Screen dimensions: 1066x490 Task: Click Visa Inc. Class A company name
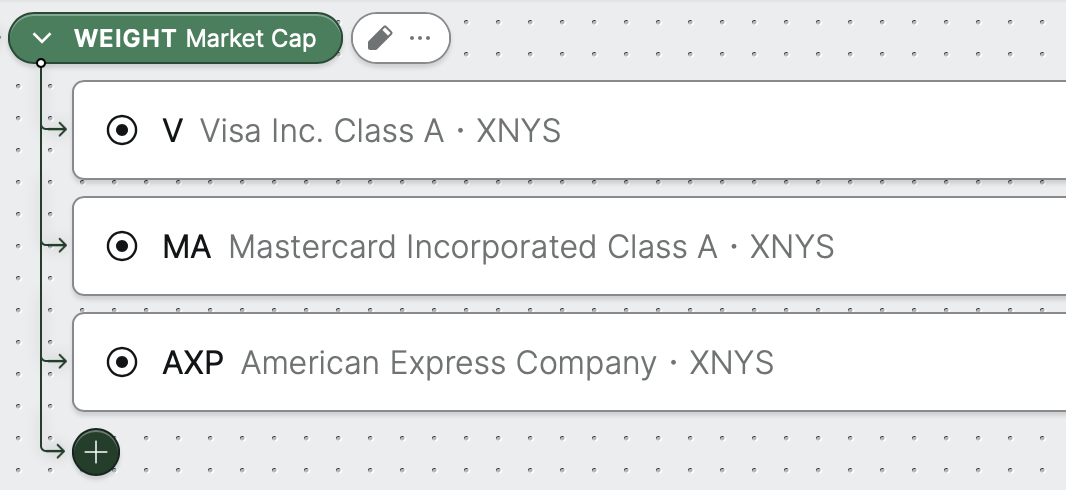[322, 130]
